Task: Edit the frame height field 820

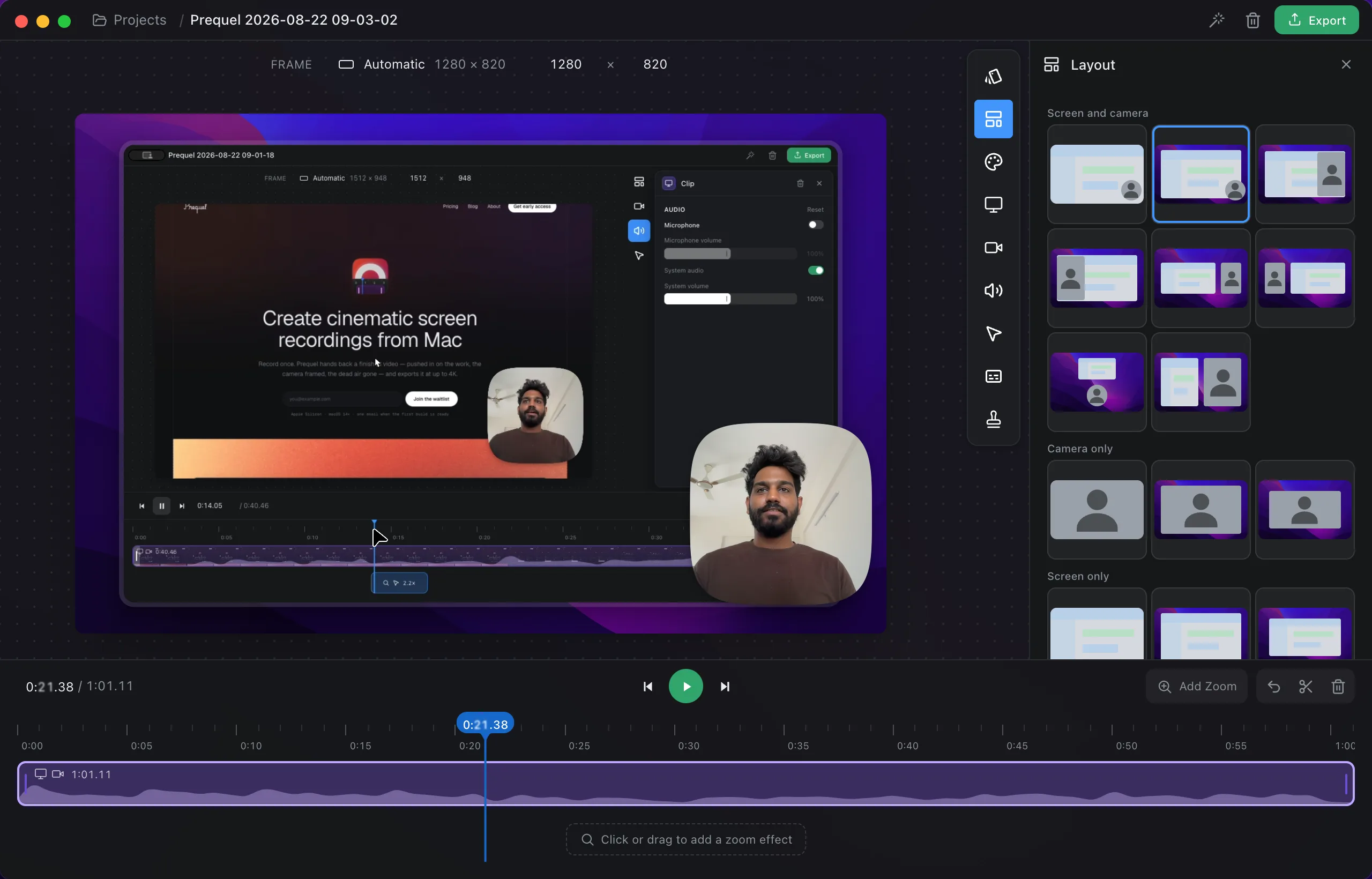Action: (654, 64)
